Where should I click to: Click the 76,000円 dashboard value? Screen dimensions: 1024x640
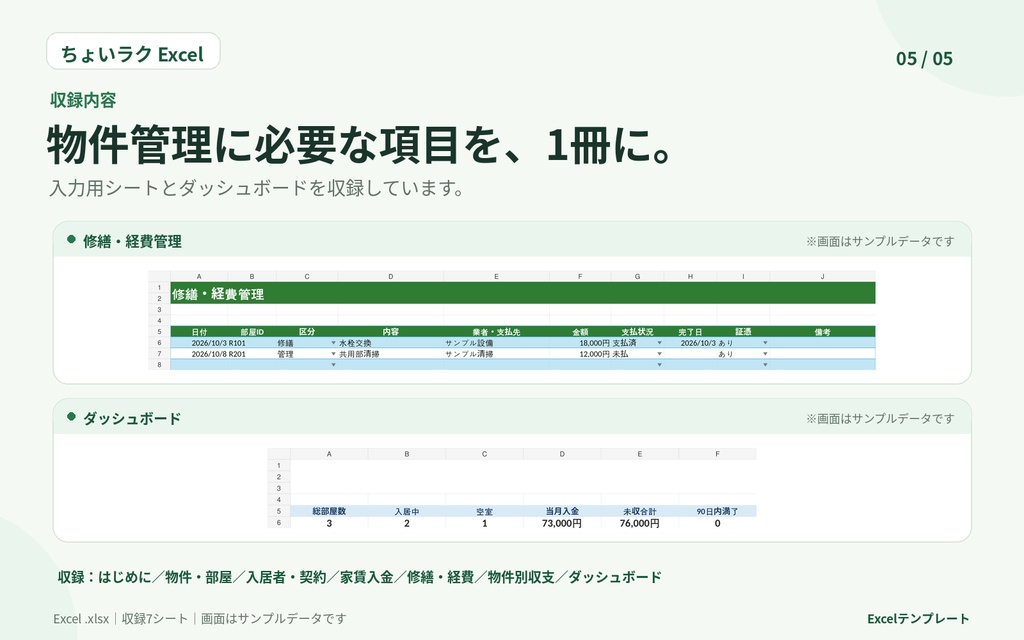639,523
